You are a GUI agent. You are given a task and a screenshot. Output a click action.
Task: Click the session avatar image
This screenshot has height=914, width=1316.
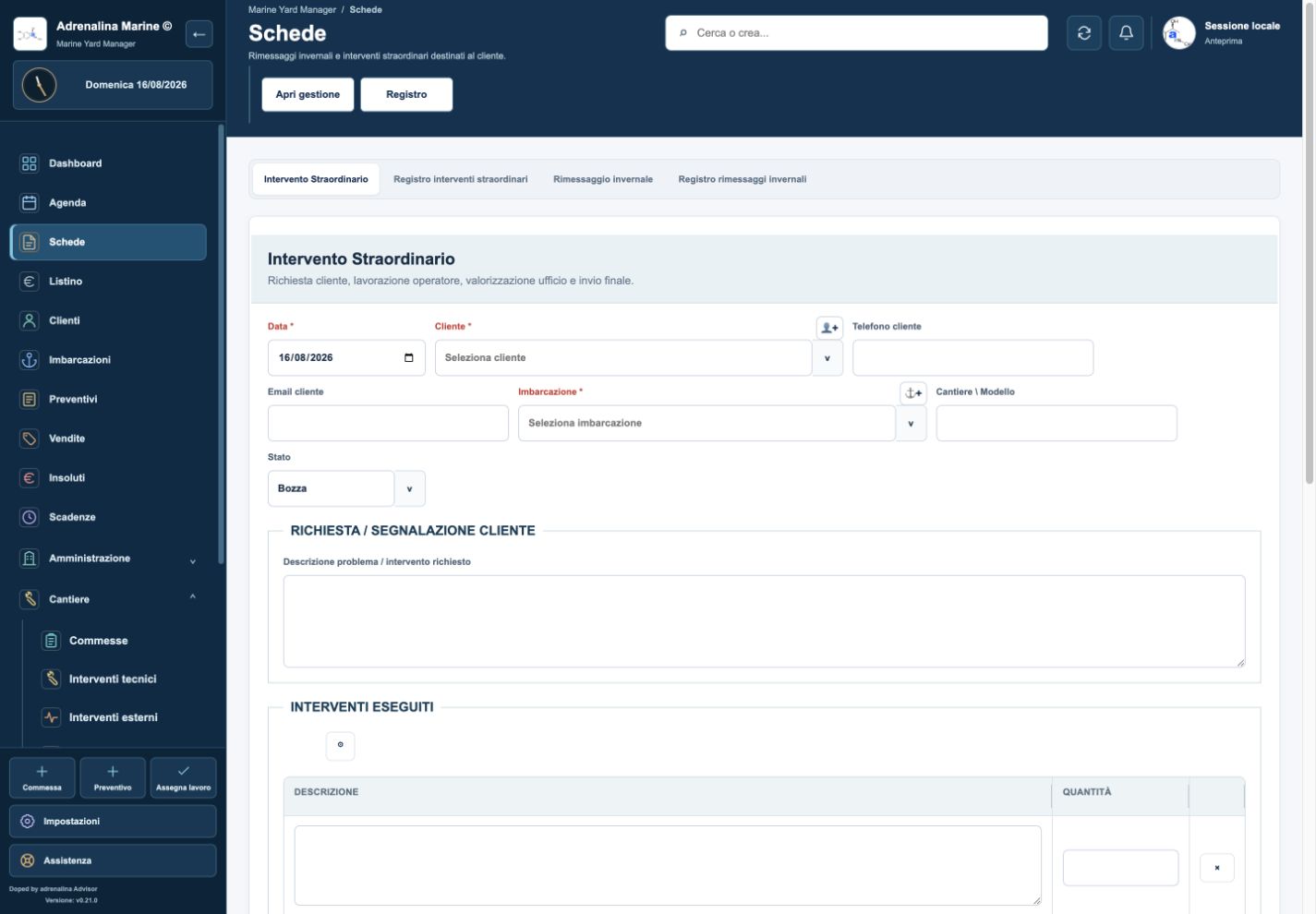(x=1179, y=33)
